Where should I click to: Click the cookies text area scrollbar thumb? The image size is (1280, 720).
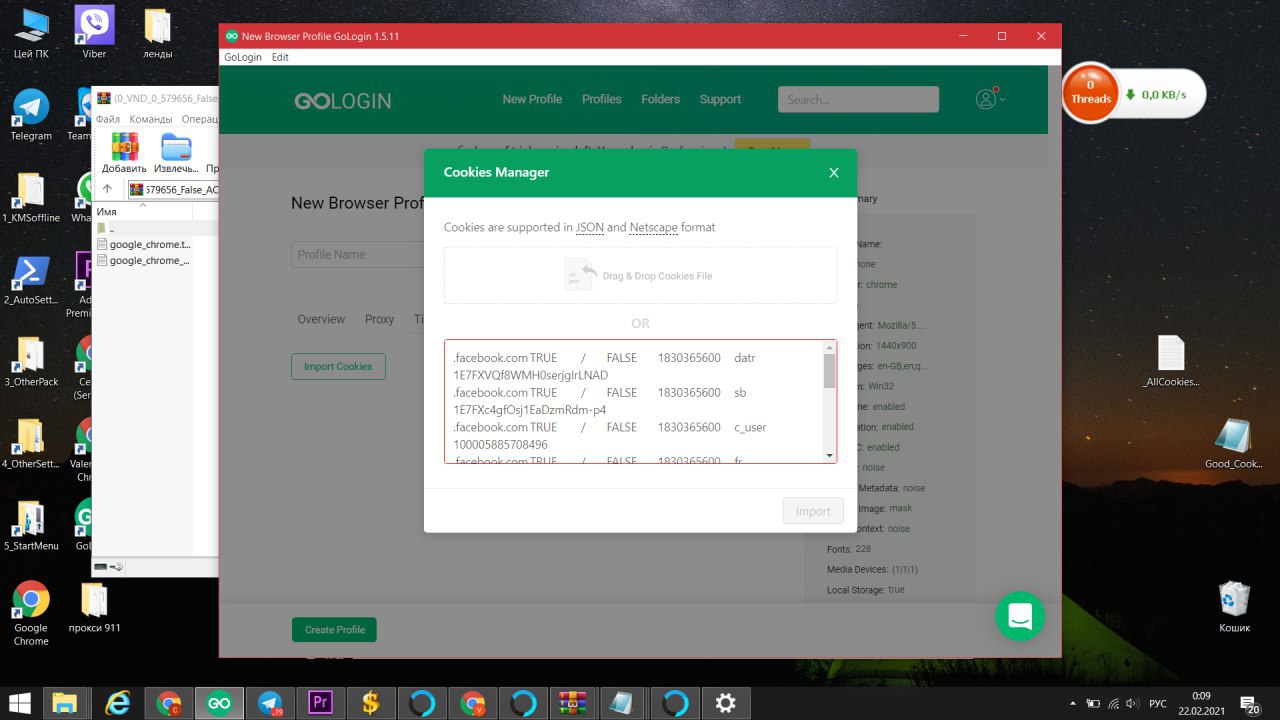(x=829, y=370)
